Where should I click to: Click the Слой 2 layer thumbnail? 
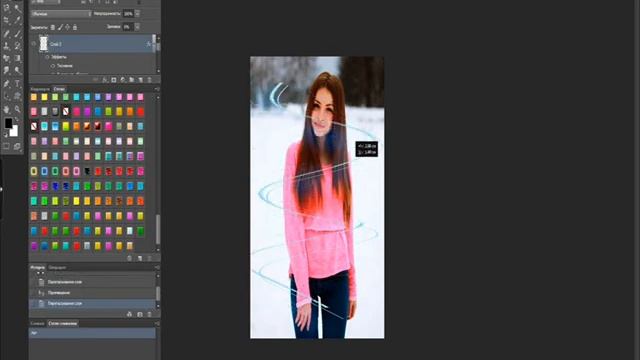click(x=43, y=44)
